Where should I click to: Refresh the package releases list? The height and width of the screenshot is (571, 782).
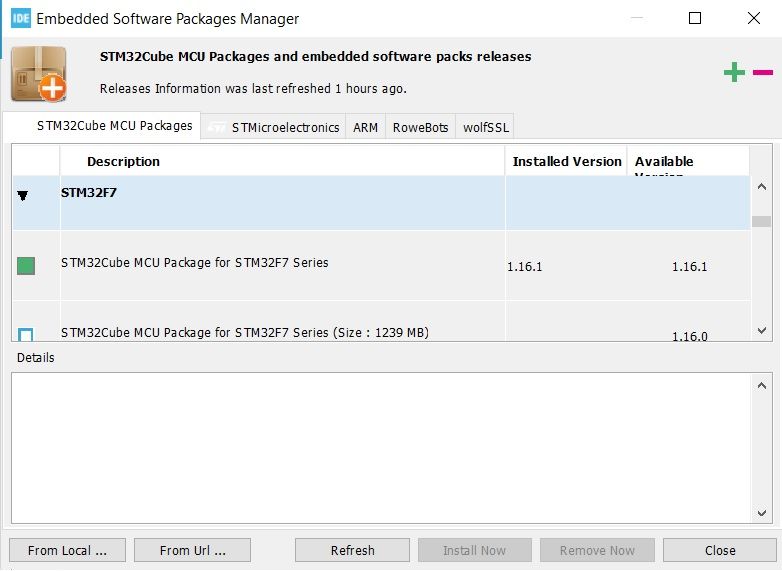point(353,550)
